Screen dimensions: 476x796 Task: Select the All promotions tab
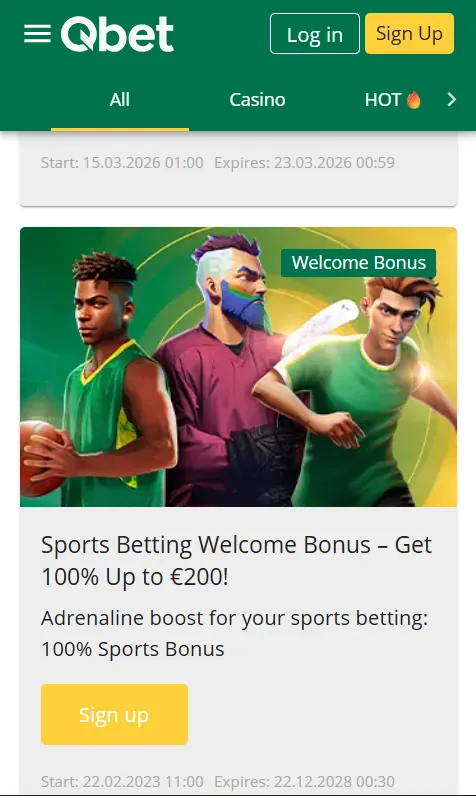click(120, 100)
